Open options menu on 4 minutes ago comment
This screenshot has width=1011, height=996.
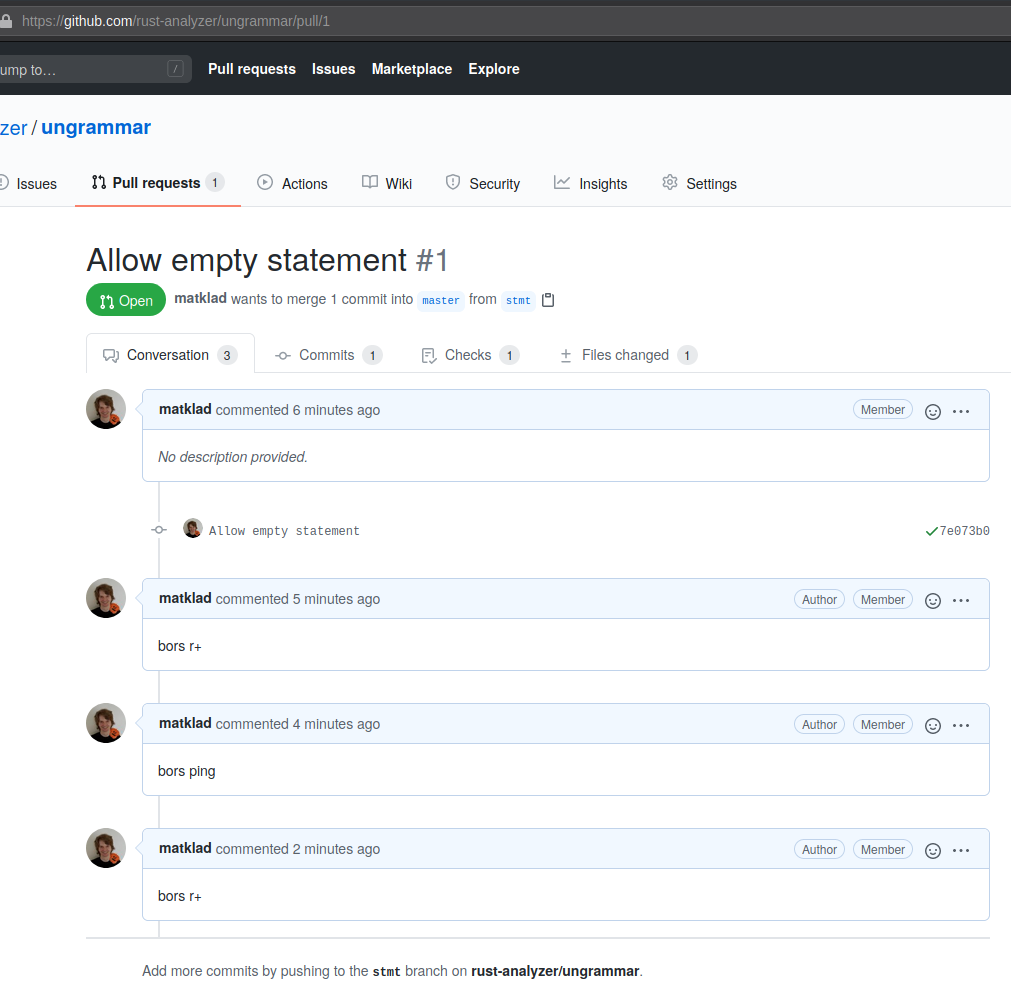coord(961,725)
